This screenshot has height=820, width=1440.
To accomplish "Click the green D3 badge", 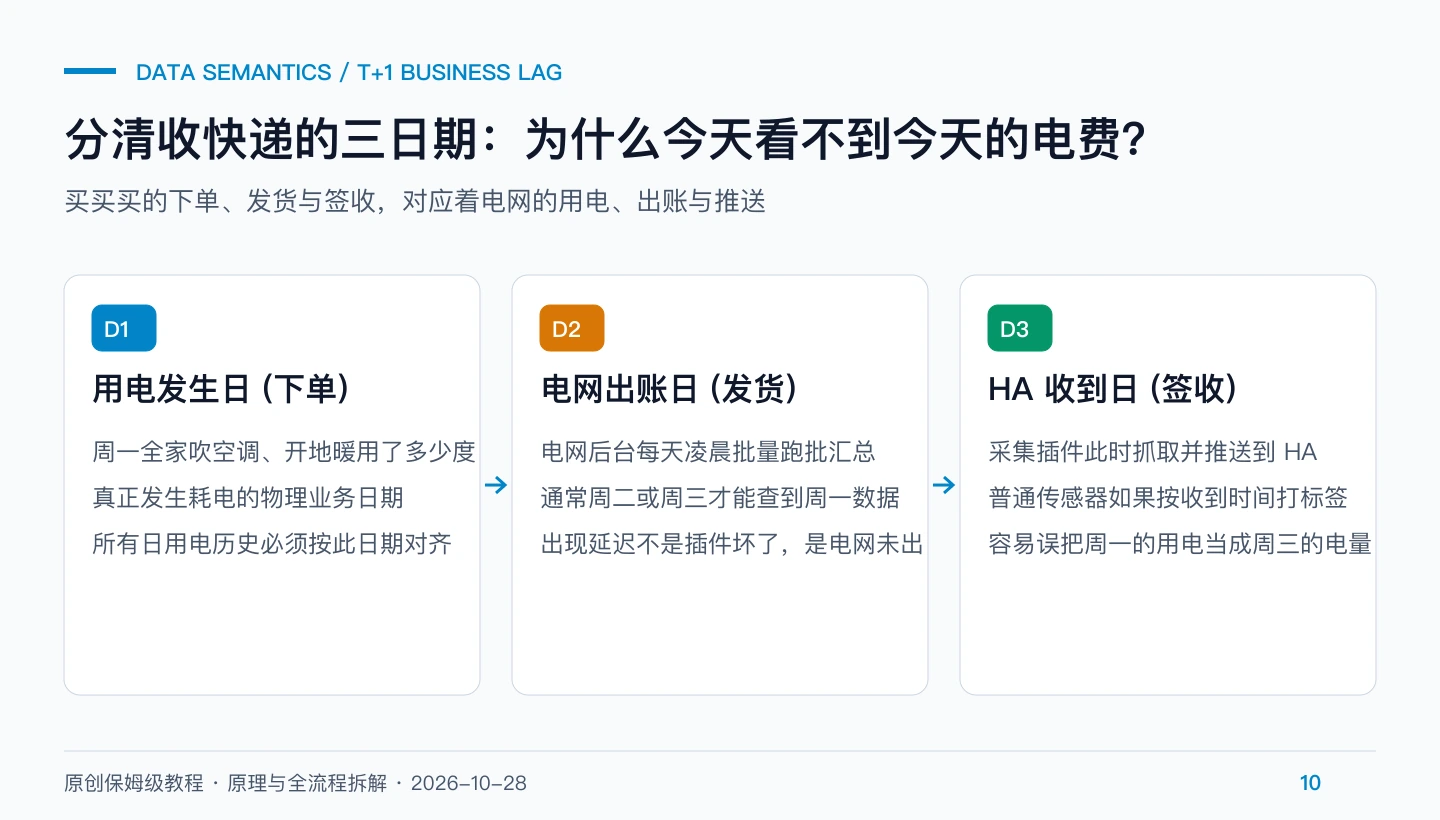I will coord(1020,328).
